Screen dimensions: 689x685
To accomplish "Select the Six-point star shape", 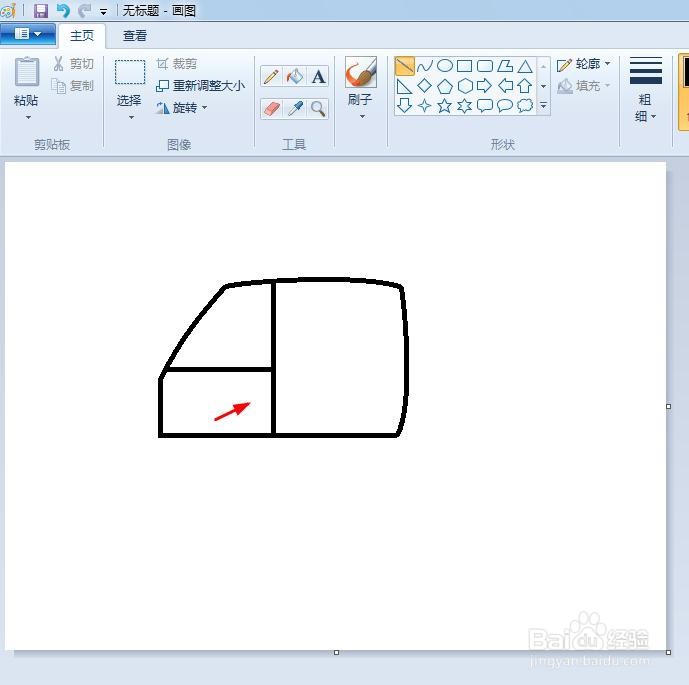I will click(464, 105).
